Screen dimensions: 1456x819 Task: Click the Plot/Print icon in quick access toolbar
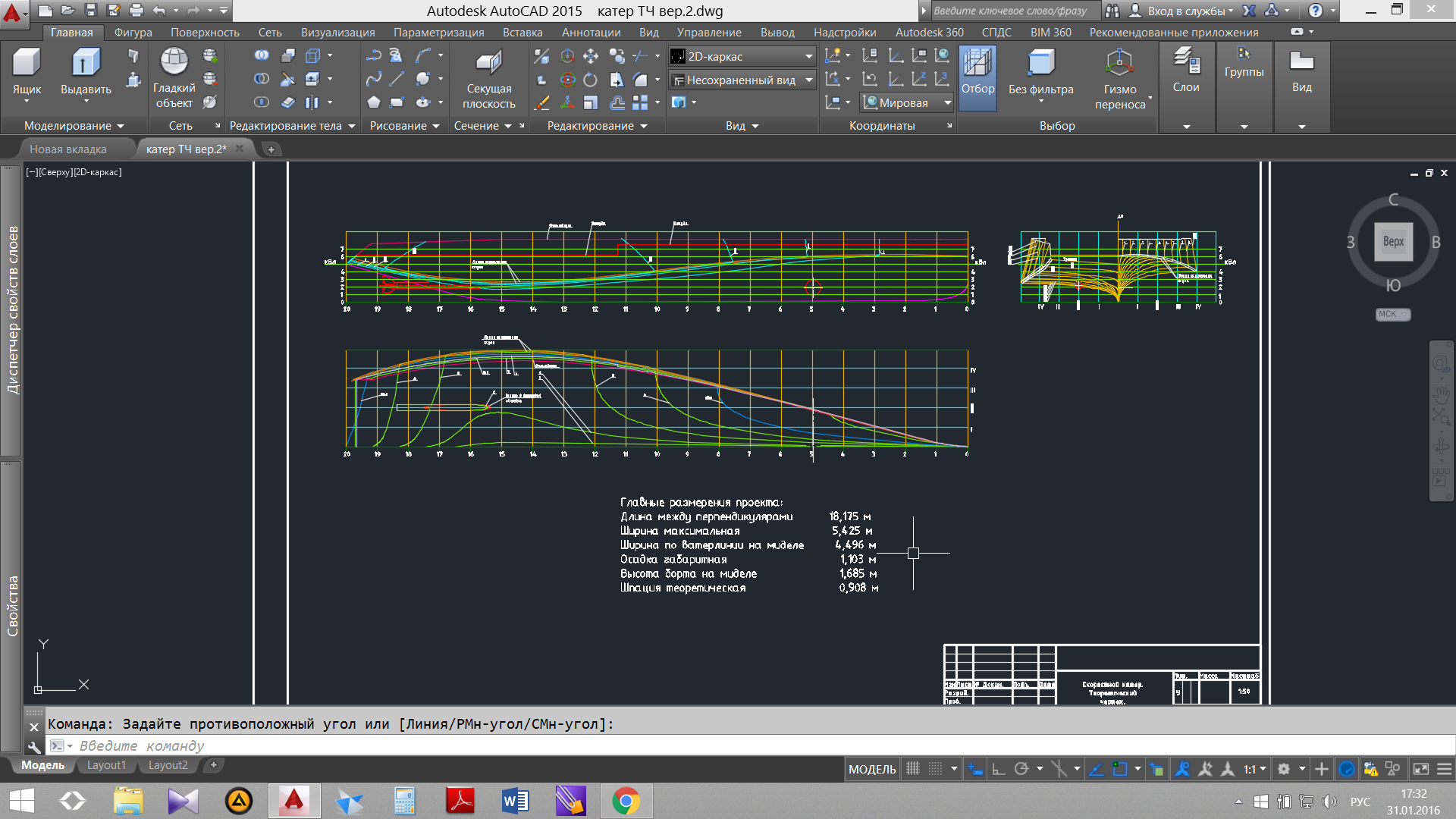136,11
